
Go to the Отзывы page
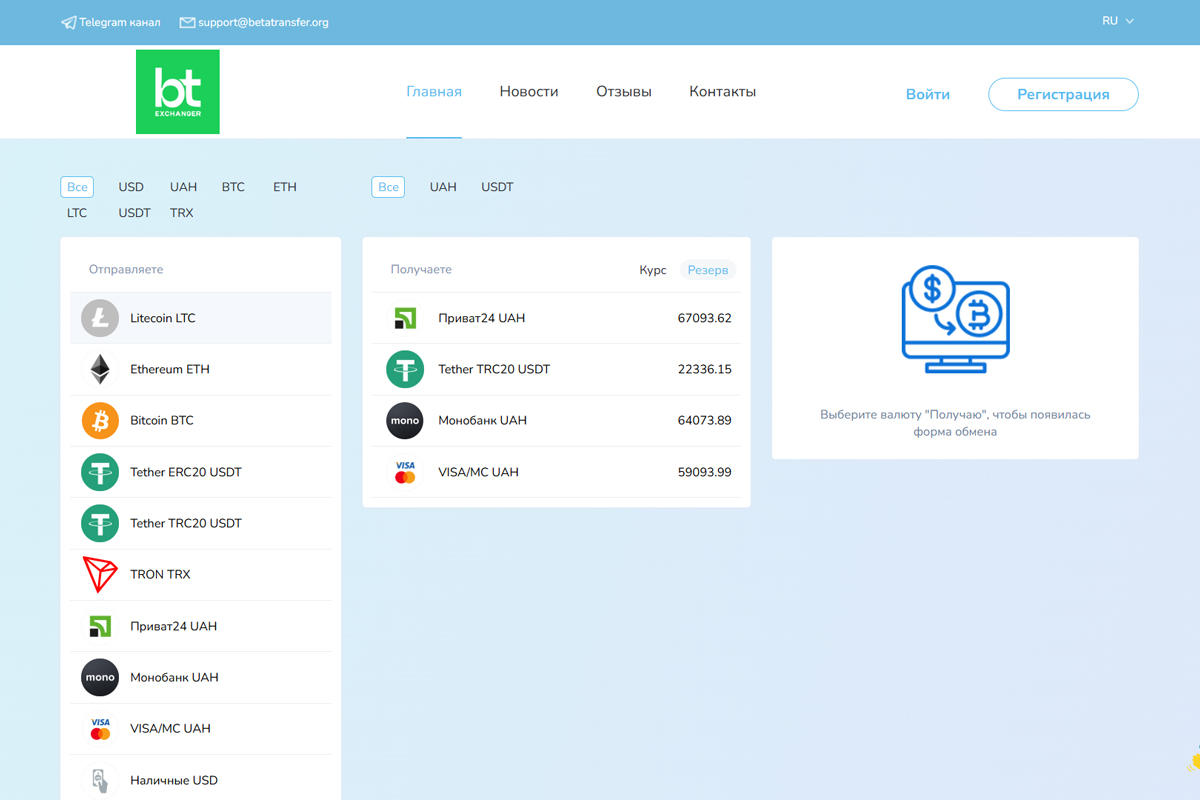624,92
